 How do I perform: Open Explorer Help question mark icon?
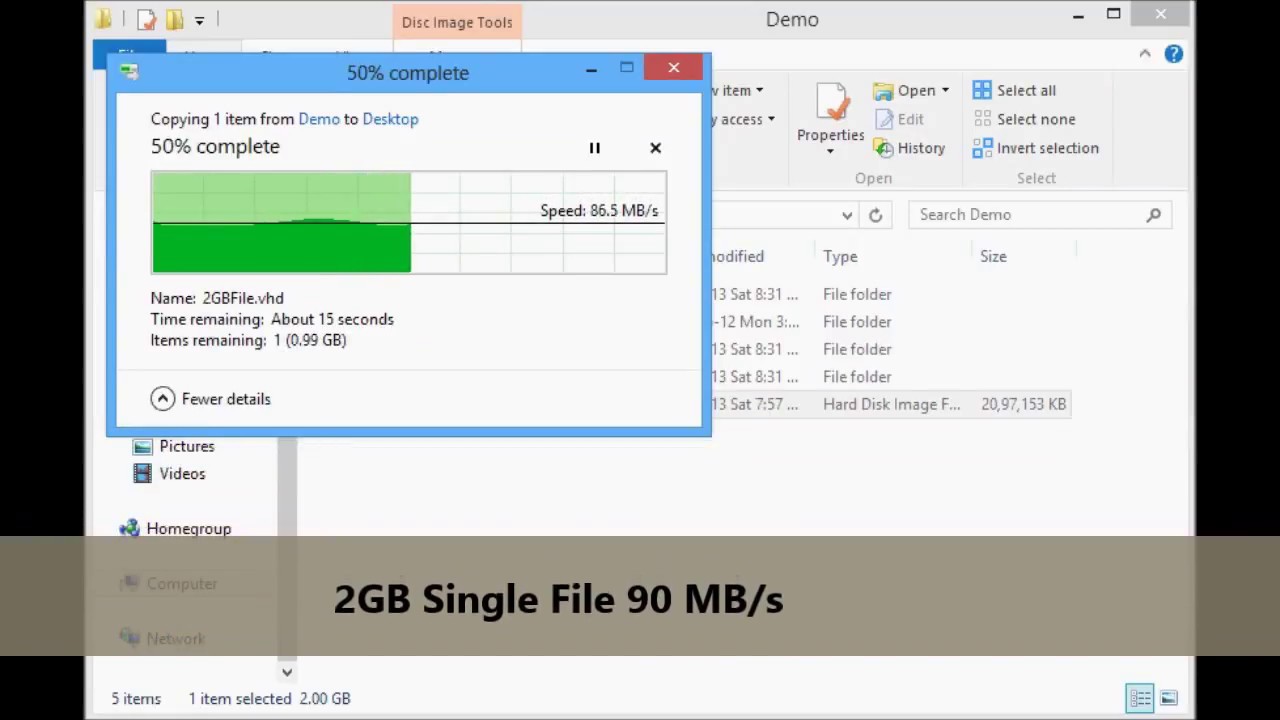[x=1174, y=54]
